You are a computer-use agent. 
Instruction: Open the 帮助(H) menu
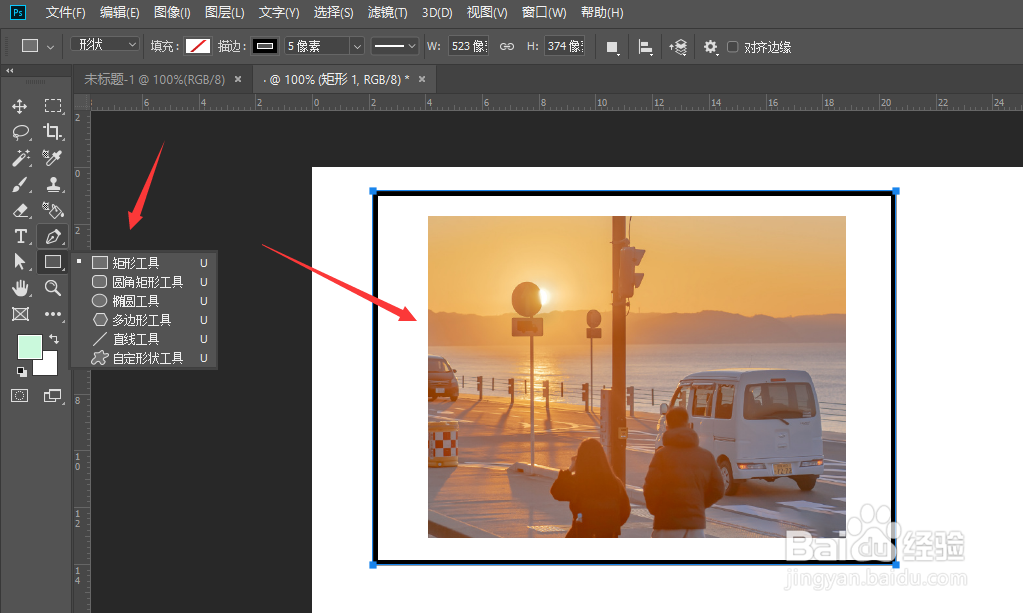point(602,12)
